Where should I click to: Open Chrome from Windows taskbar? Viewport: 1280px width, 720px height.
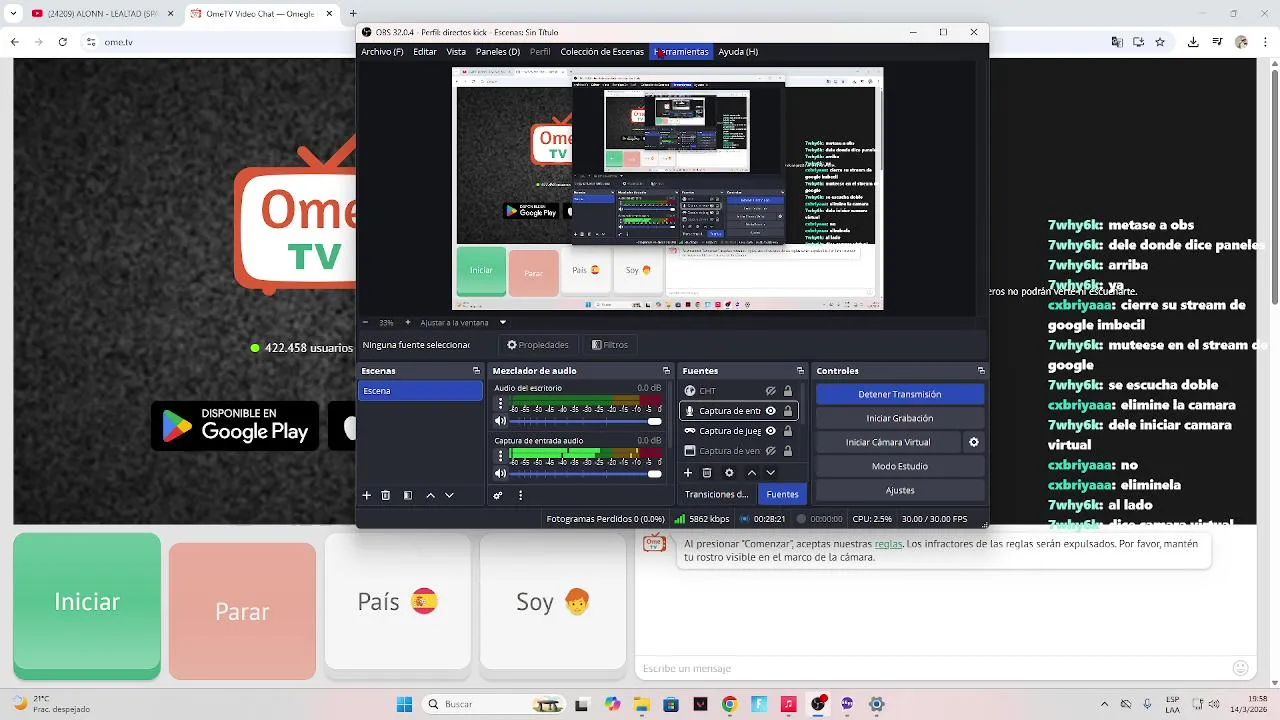pos(729,704)
